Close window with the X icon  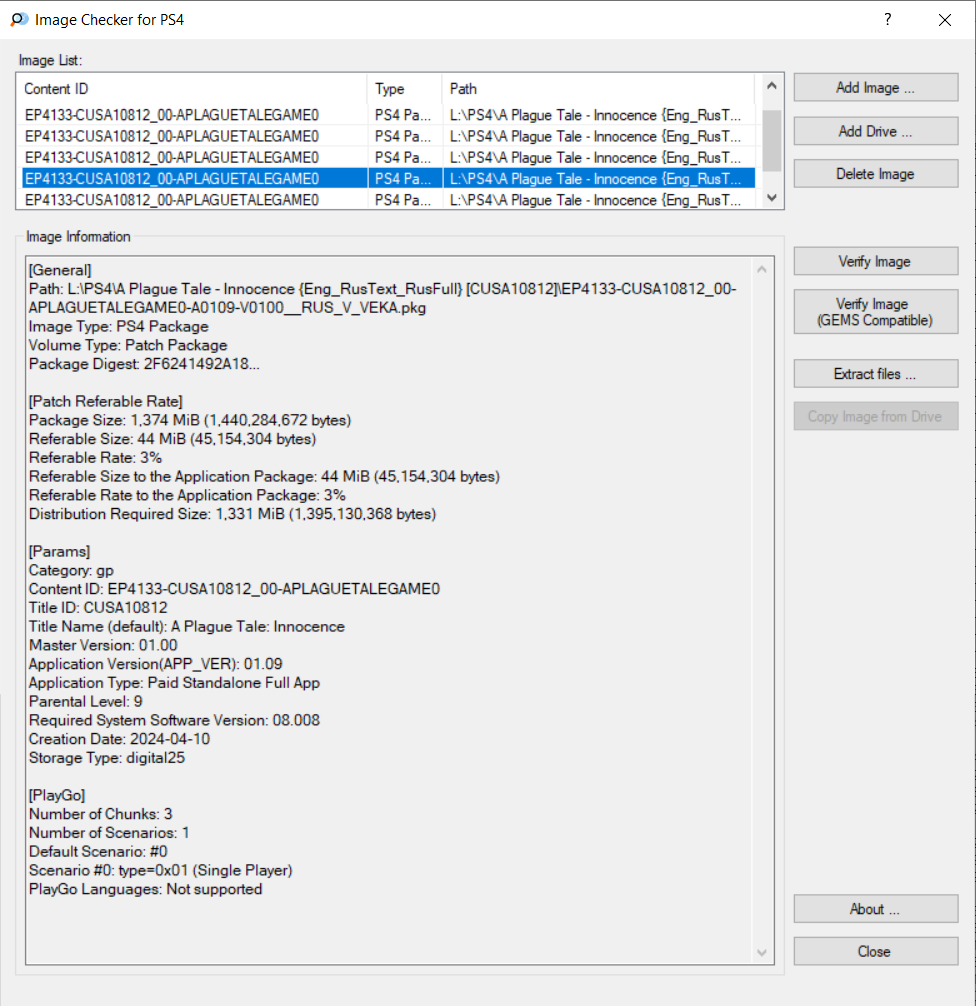pyautogui.click(x=945, y=20)
